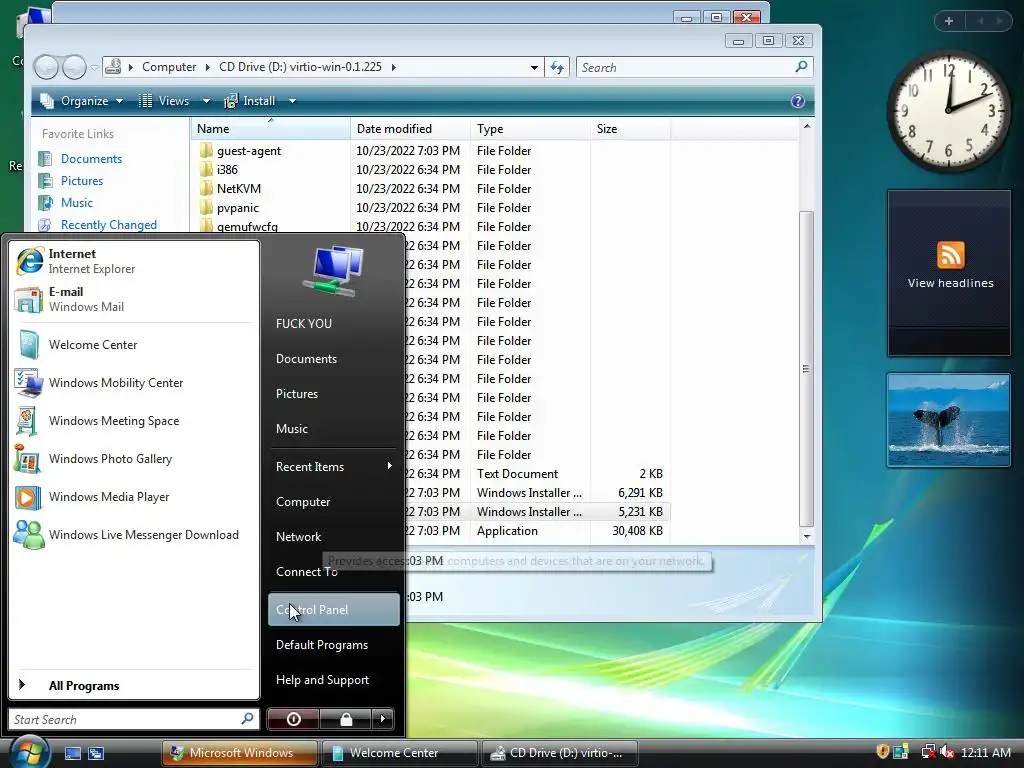Click the sidebar add gadget plus button
The width and height of the screenshot is (1024, 768).
(949, 21)
